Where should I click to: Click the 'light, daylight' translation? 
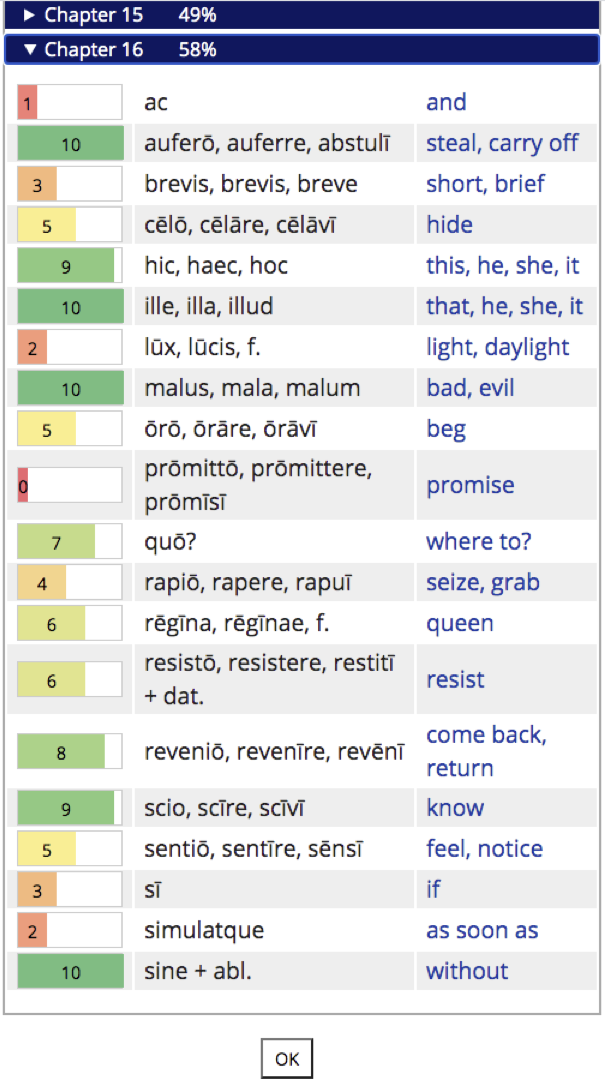498,347
